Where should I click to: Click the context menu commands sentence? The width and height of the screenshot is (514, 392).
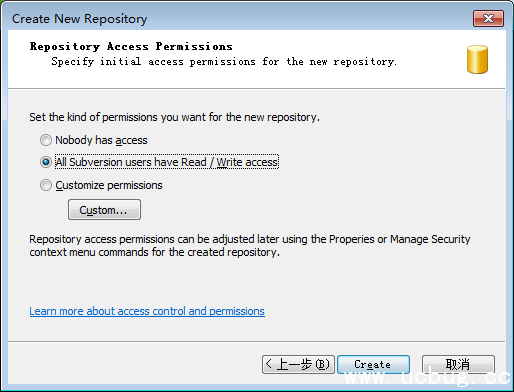(x=154, y=252)
